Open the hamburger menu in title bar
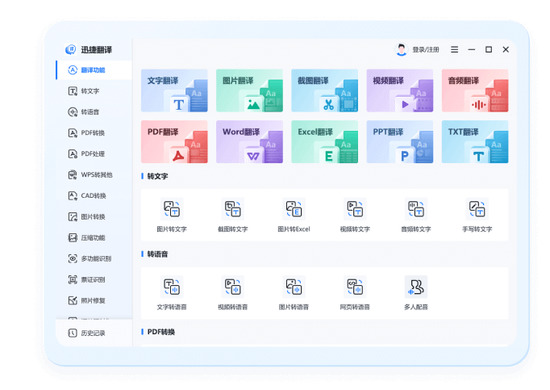Screen dimensions: 550x390 pos(454,50)
